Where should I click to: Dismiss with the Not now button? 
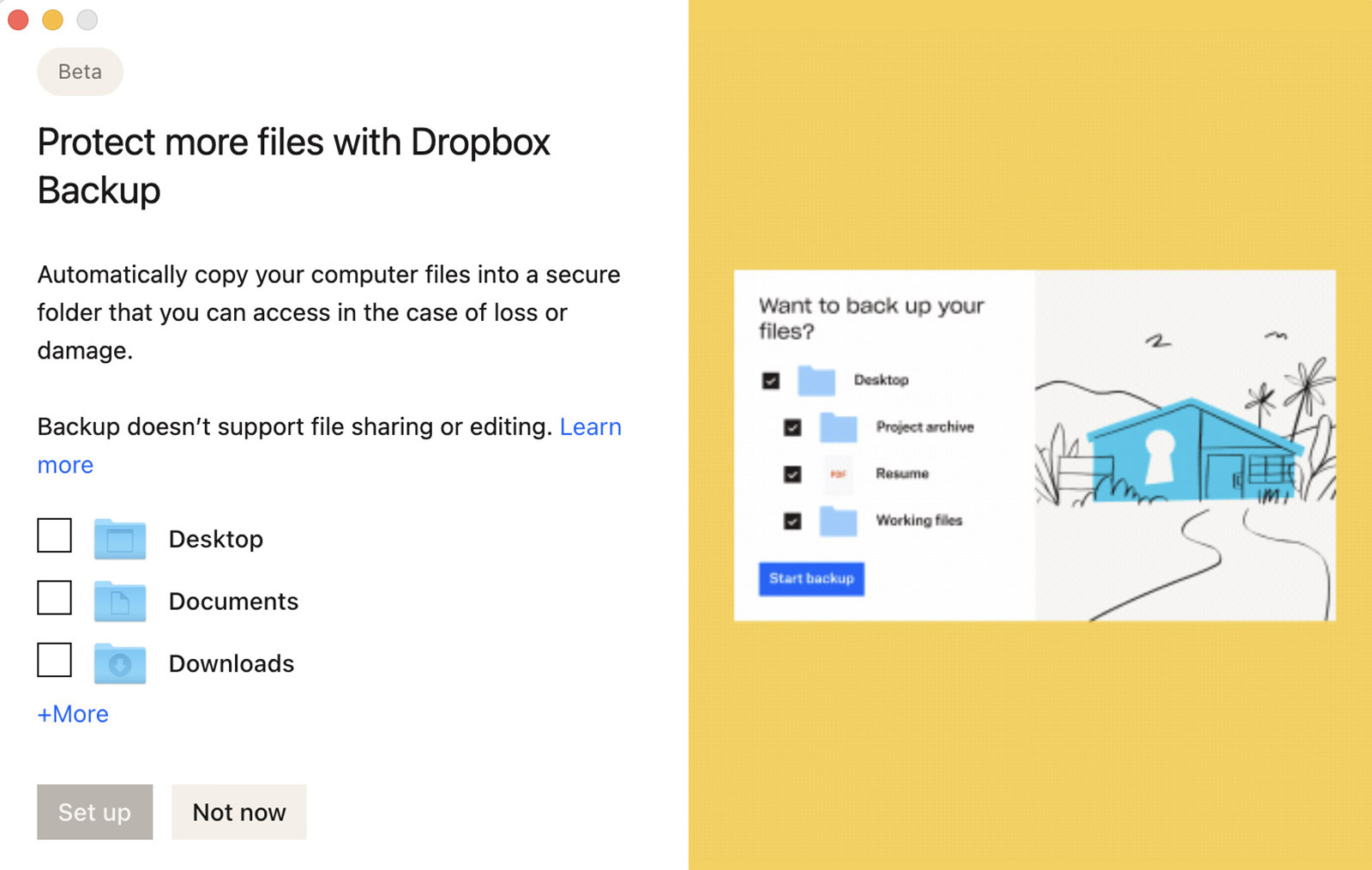tap(238, 812)
